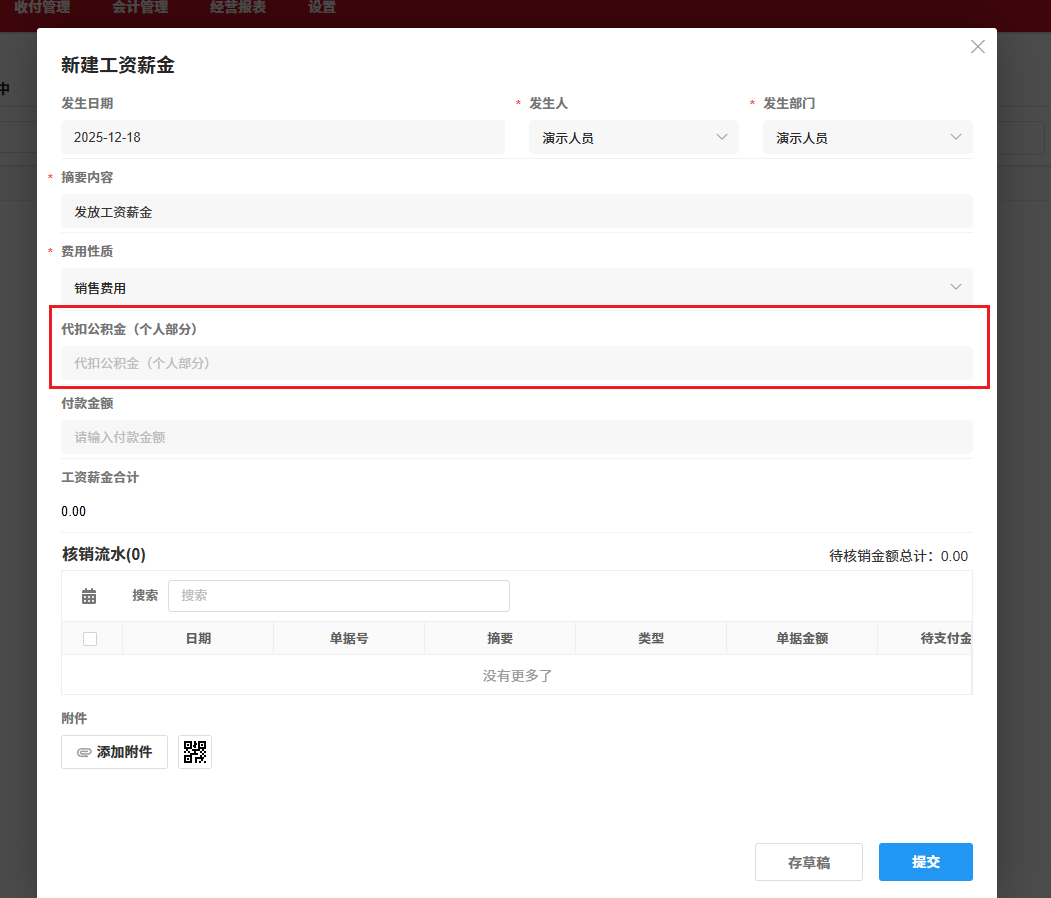Open the 费用性质 dropdown showing 销售费用
The height and width of the screenshot is (898, 1051).
(x=516, y=286)
